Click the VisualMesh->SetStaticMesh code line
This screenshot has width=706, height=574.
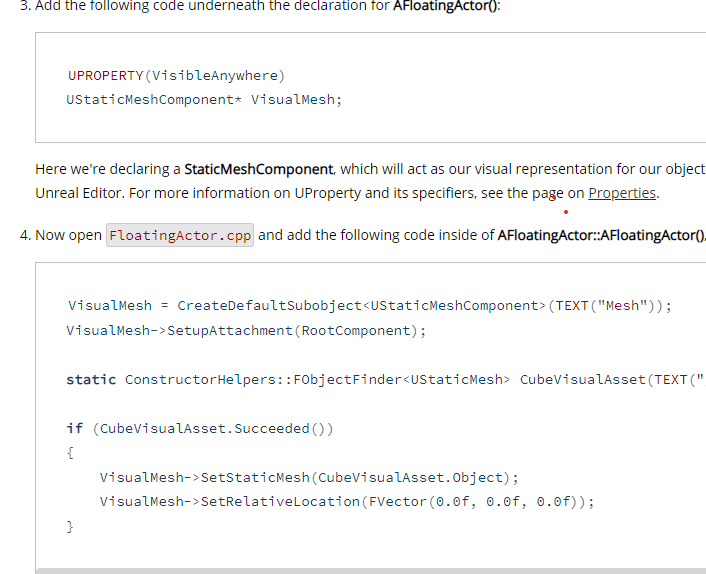click(309, 477)
